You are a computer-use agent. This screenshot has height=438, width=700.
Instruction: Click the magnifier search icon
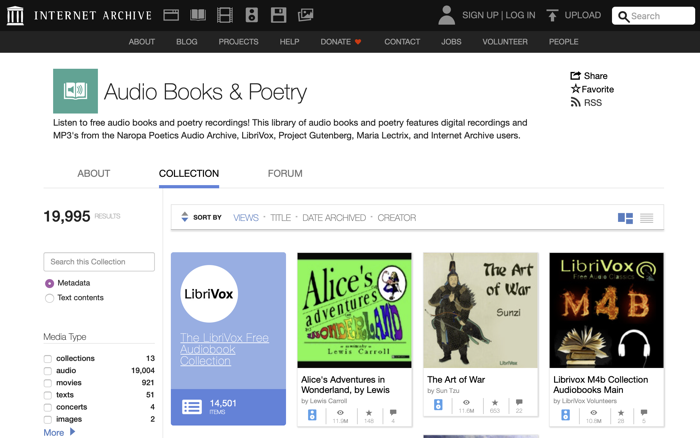tap(623, 17)
